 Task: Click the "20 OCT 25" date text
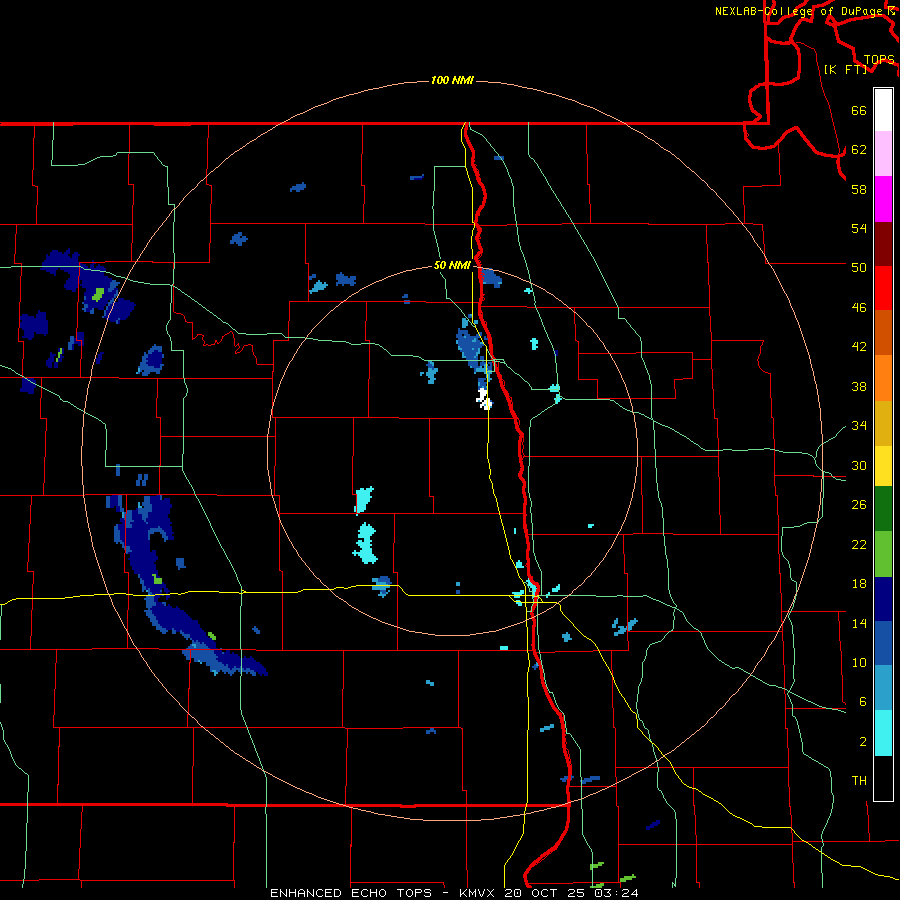pos(547,893)
